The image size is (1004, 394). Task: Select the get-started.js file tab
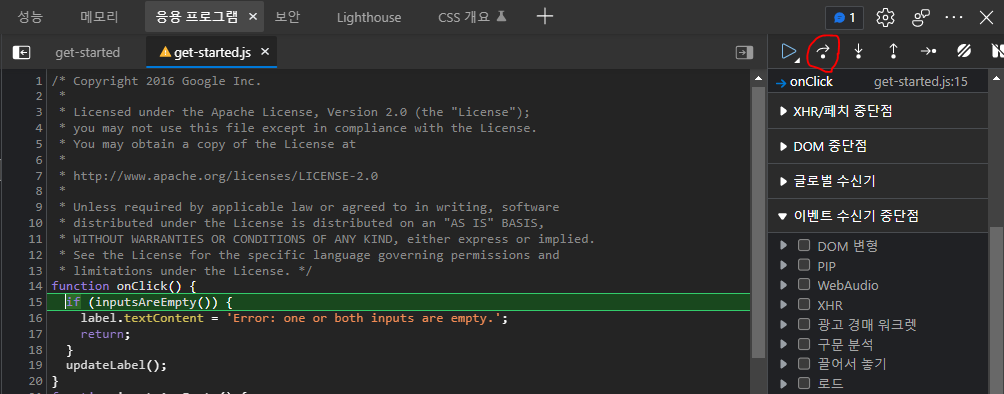(212, 53)
